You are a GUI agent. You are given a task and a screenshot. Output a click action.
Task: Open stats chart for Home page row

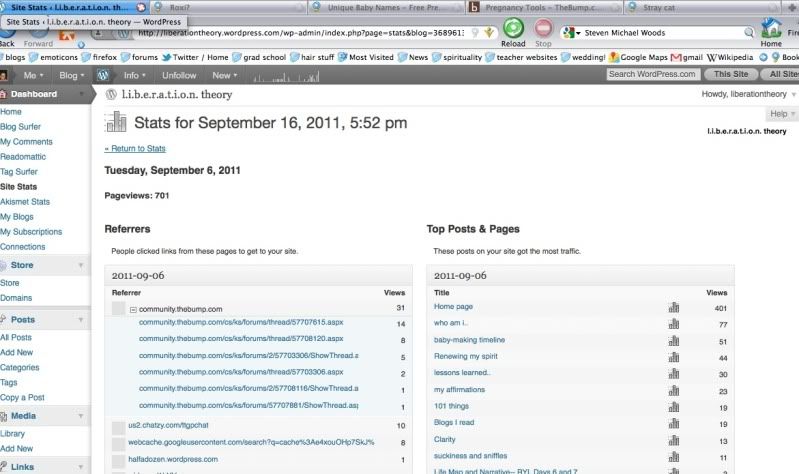(x=674, y=307)
